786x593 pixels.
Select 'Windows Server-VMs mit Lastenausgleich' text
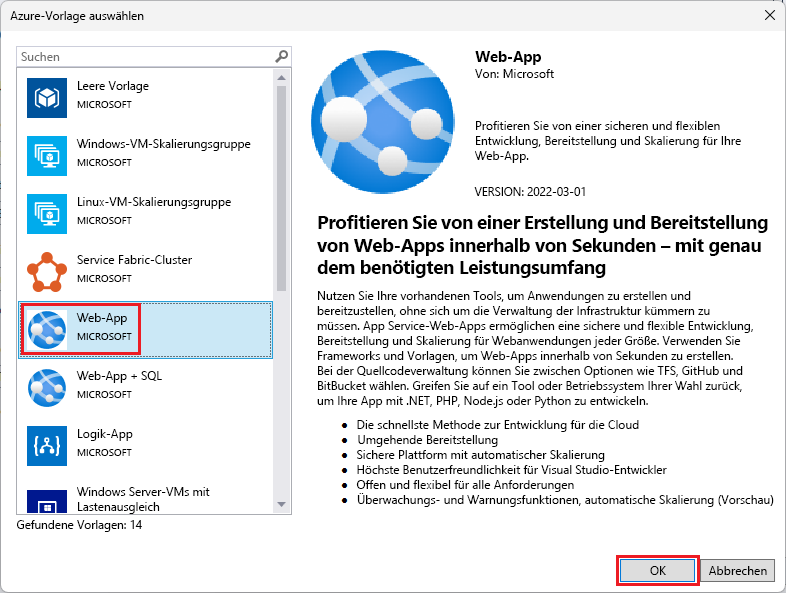(x=143, y=499)
